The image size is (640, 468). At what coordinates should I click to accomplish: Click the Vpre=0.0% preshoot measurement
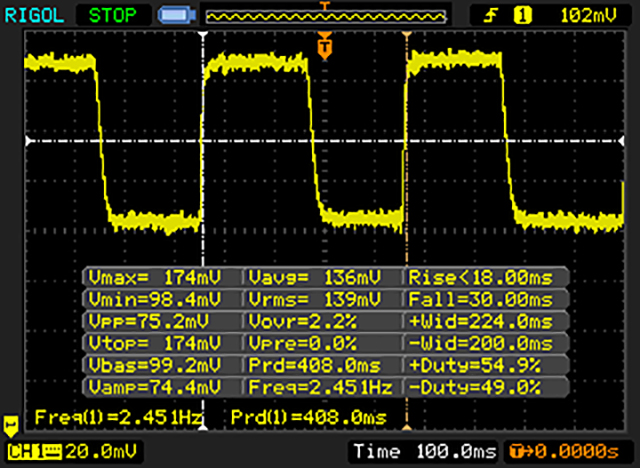(302, 343)
